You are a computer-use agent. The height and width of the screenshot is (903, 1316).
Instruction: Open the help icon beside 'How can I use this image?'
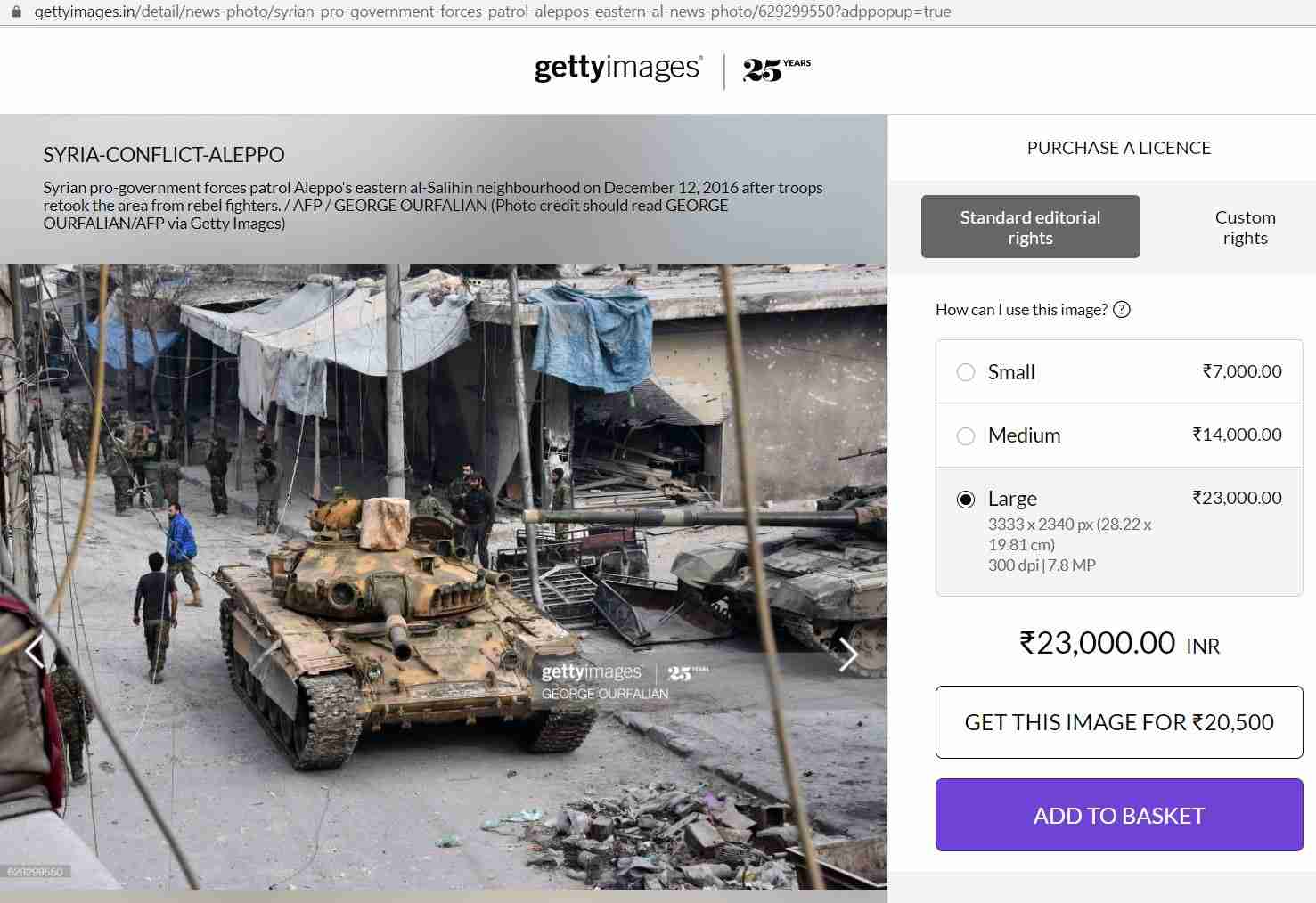pyautogui.click(x=1123, y=310)
